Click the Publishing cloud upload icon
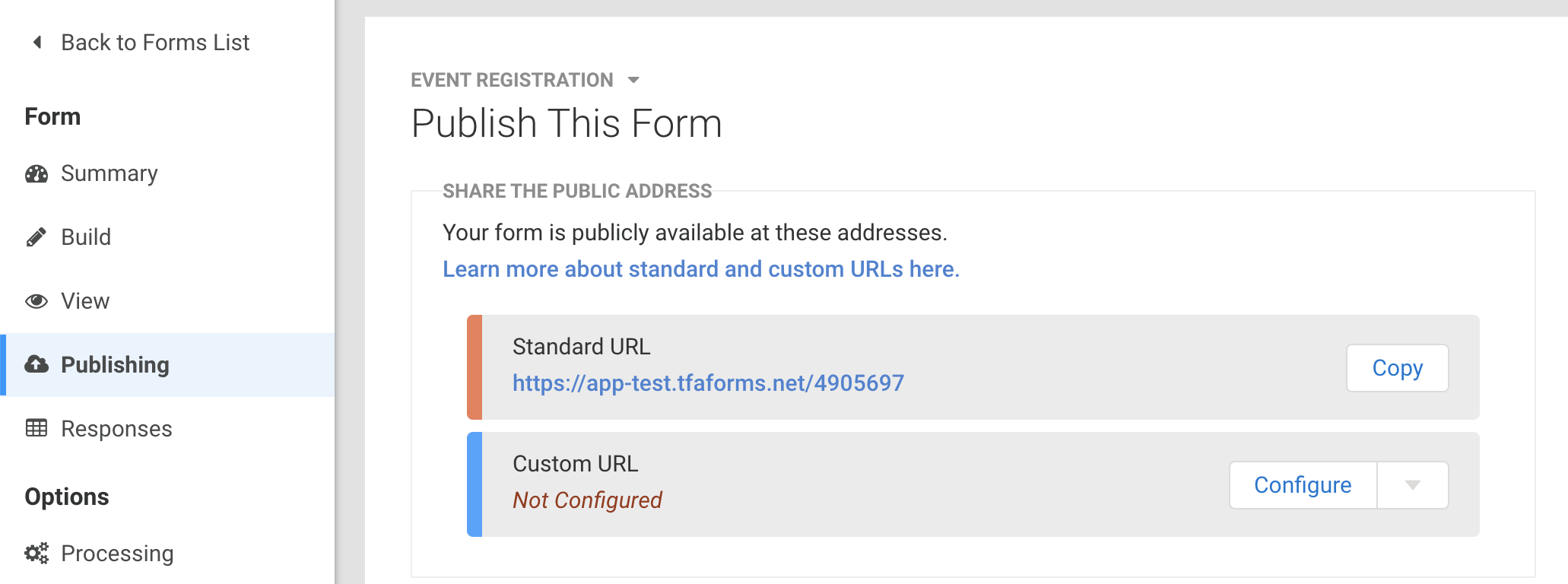The image size is (1568, 584). click(37, 364)
